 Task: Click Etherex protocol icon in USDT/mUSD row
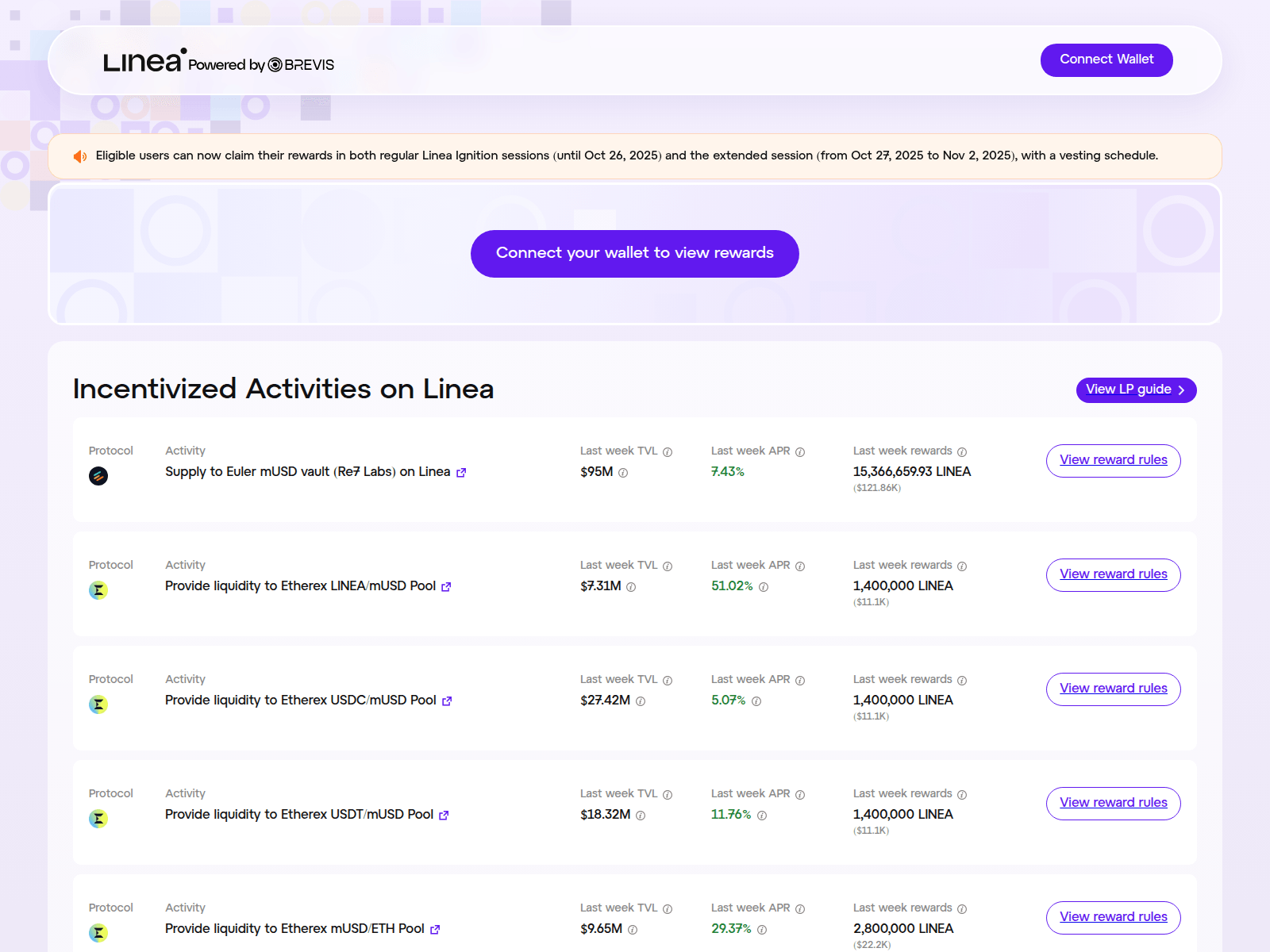point(98,819)
